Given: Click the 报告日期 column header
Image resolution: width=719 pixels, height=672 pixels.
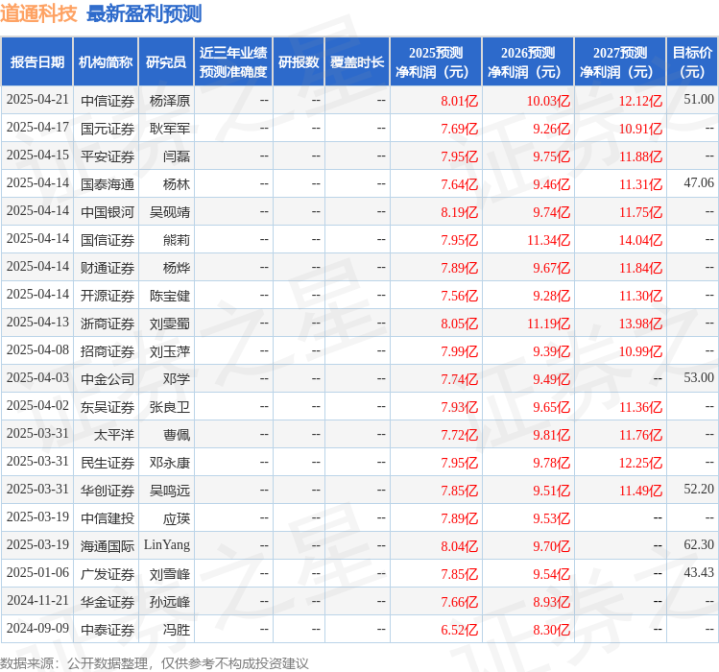Looking at the screenshot, I should click(37, 62).
